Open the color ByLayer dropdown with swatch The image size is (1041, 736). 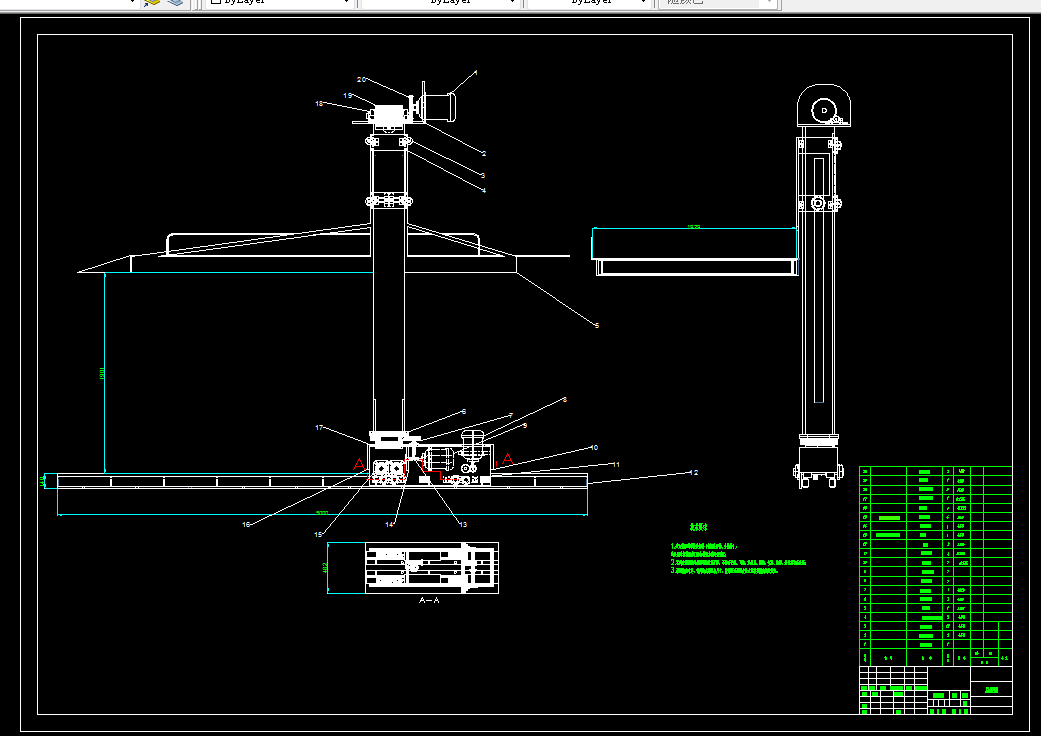pos(280,3)
